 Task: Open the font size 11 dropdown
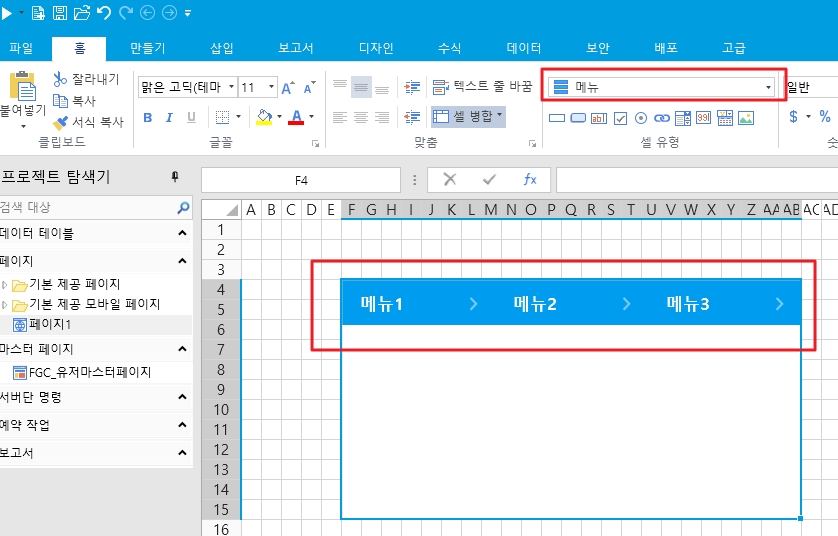[x=272, y=87]
